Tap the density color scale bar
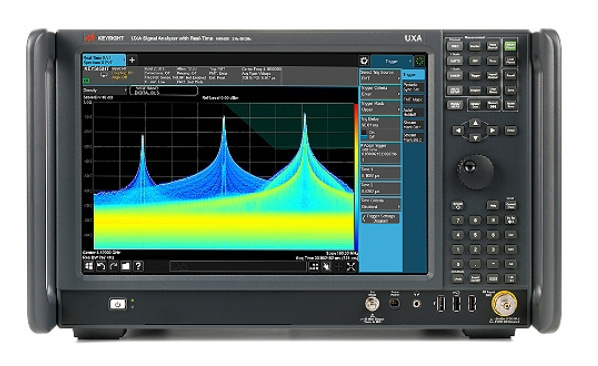598x366 pixels. pyautogui.click(x=356, y=177)
